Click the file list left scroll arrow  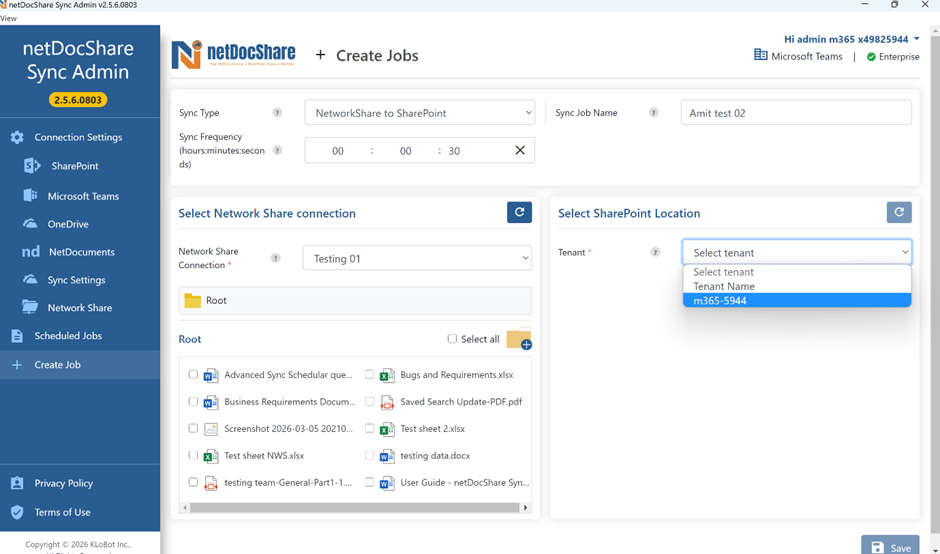pyautogui.click(x=185, y=507)
